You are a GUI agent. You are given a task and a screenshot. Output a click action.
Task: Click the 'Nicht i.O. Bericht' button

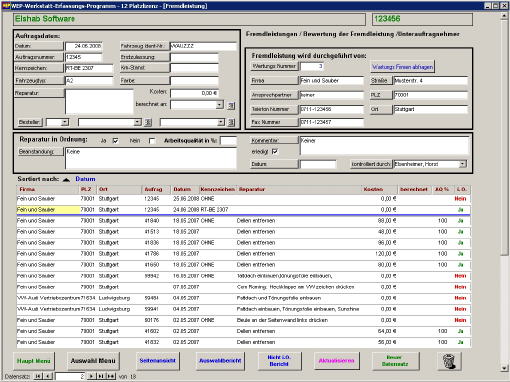pyautogui.click(x=279, y=361)
